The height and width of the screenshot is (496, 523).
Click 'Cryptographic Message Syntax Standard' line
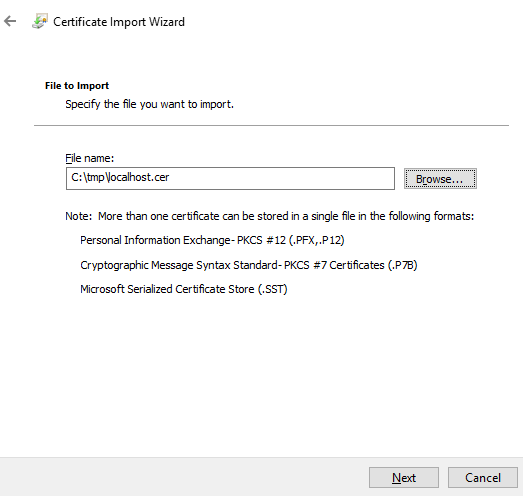pyautogui.click(x=249, y=265)
